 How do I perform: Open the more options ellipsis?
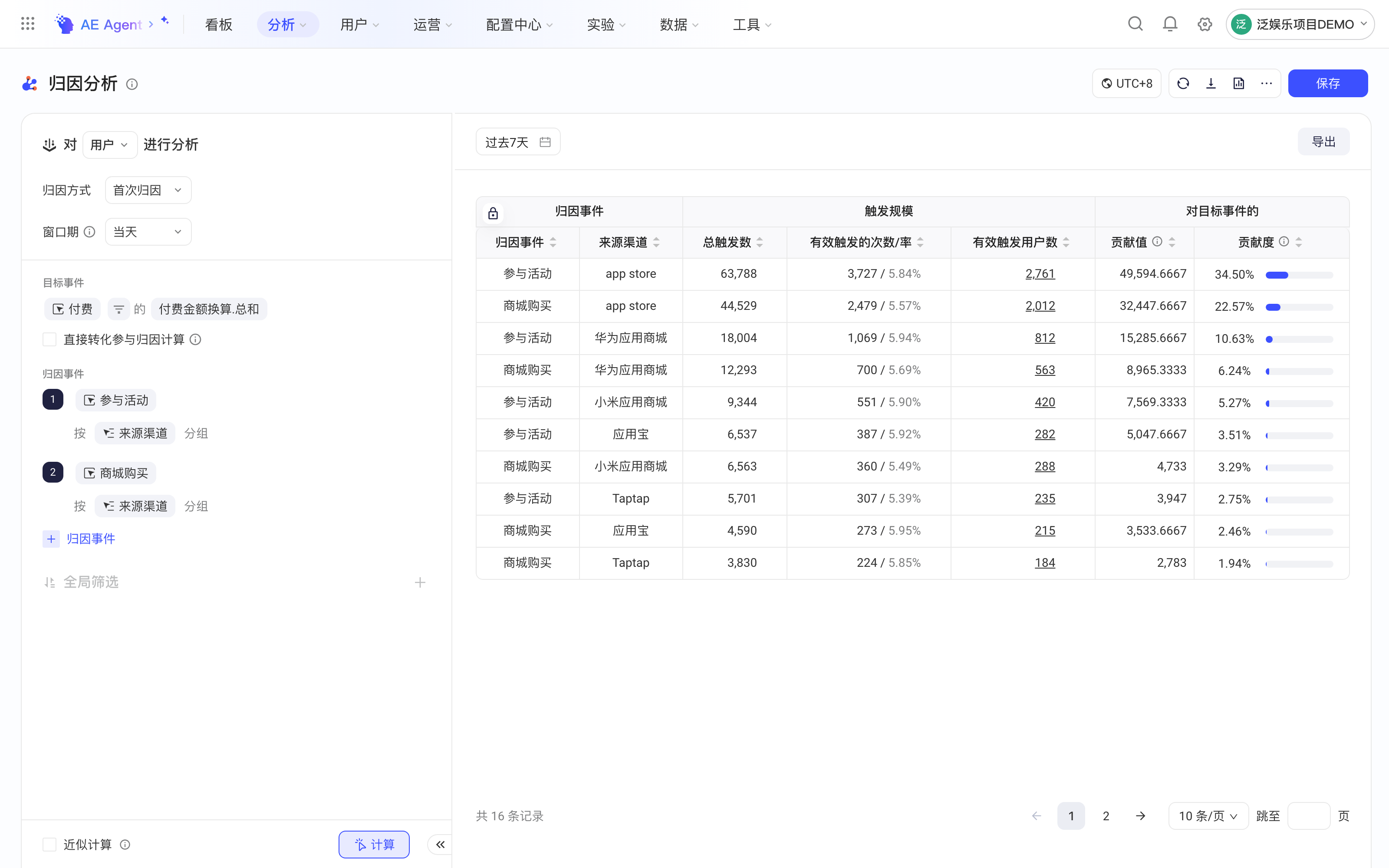pos(1267,83)
